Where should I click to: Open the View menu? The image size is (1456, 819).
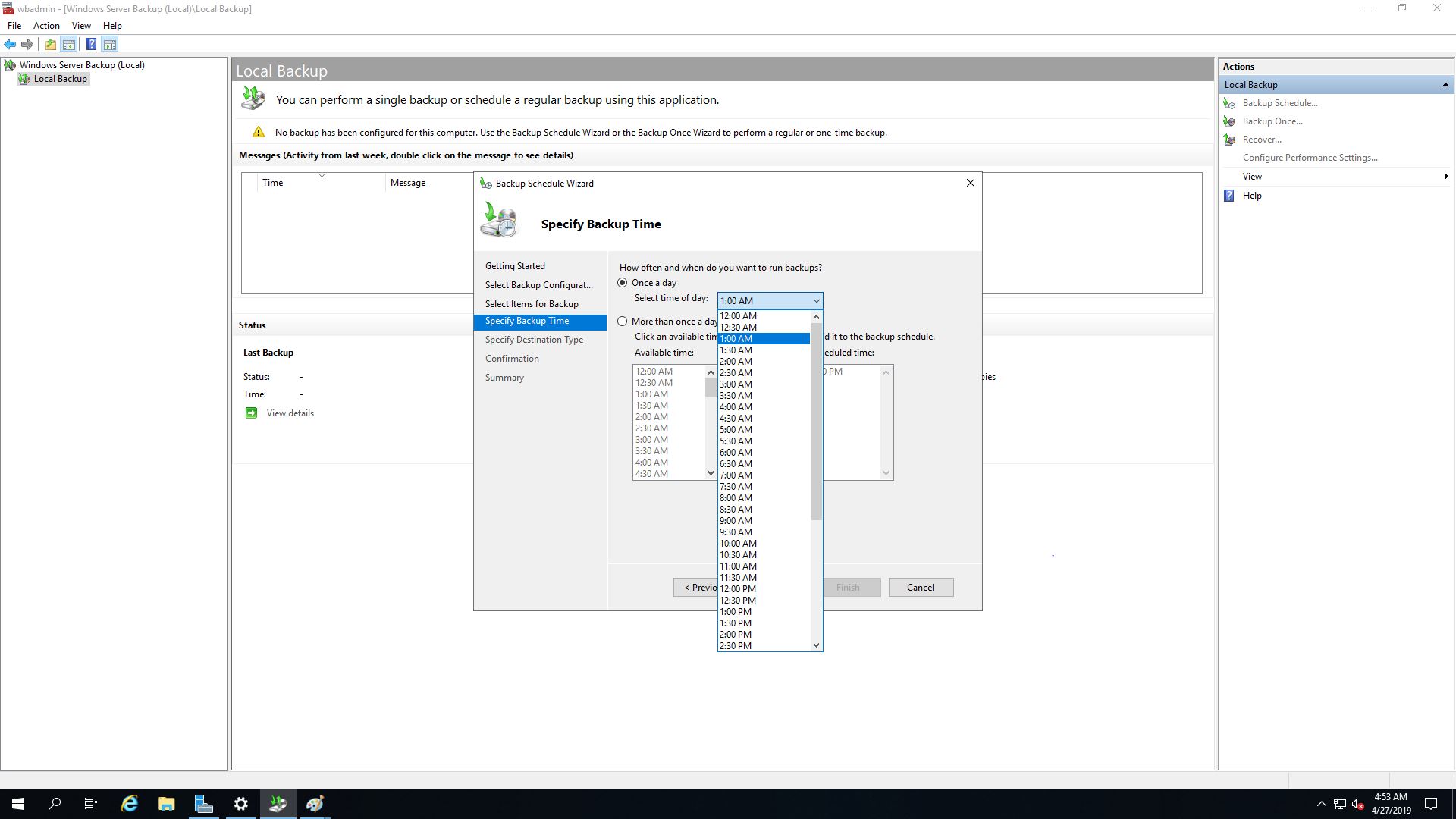point(81,26)
